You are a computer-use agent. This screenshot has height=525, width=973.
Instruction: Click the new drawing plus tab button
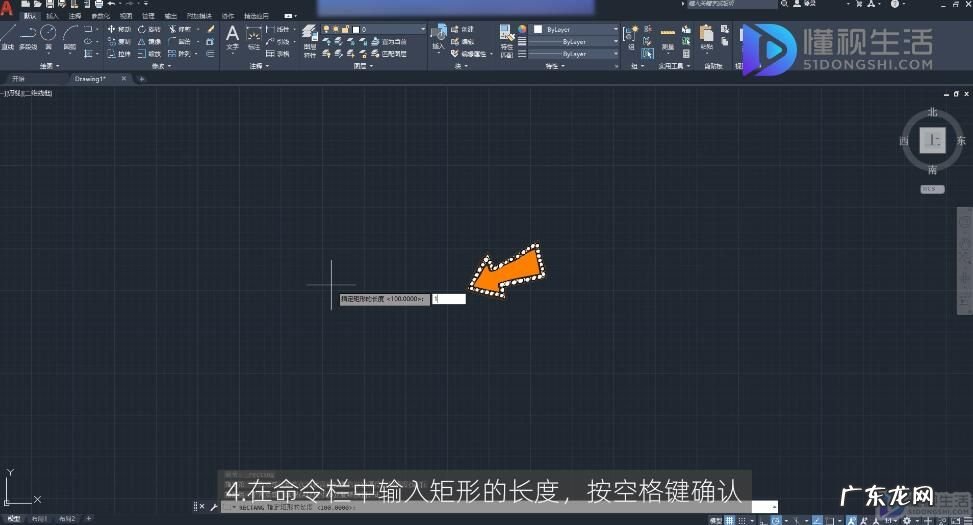141,79
